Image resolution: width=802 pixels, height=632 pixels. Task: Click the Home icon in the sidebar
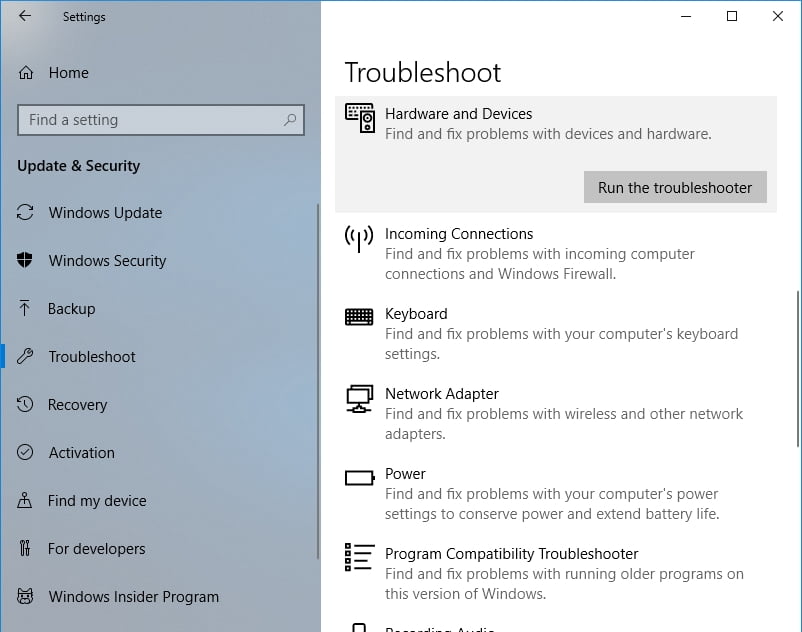point(27,73)
